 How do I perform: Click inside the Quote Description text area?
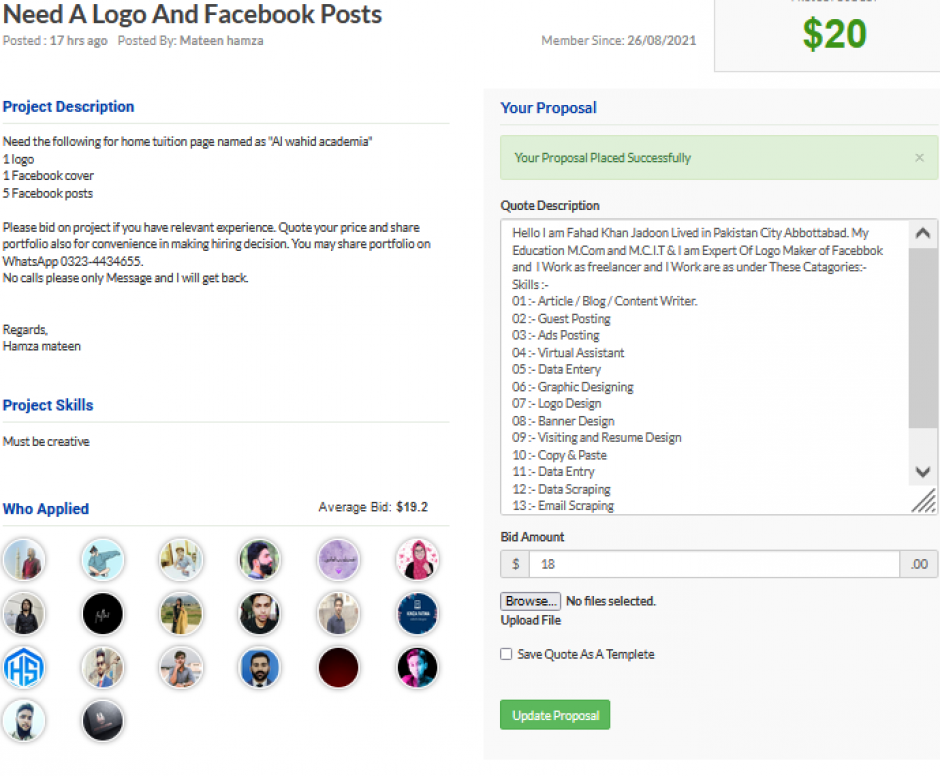pyautogui.click(x=700, y=360)
